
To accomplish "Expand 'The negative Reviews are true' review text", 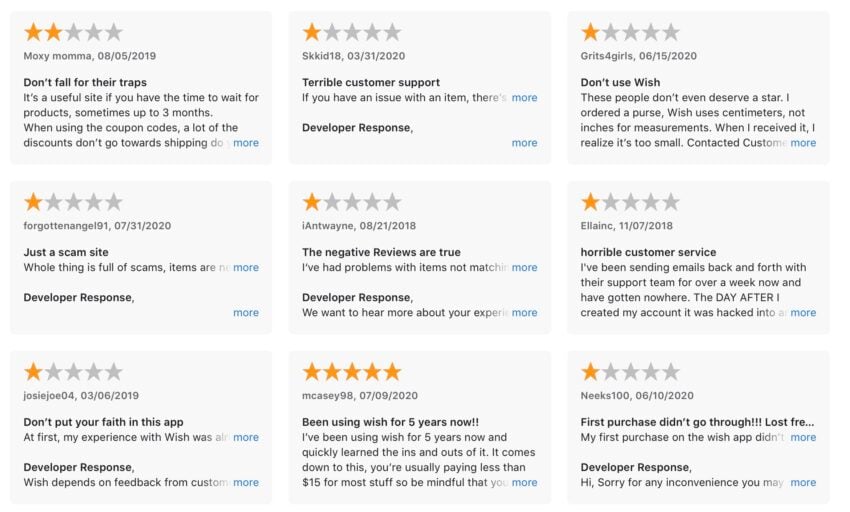I will [524, 267].
